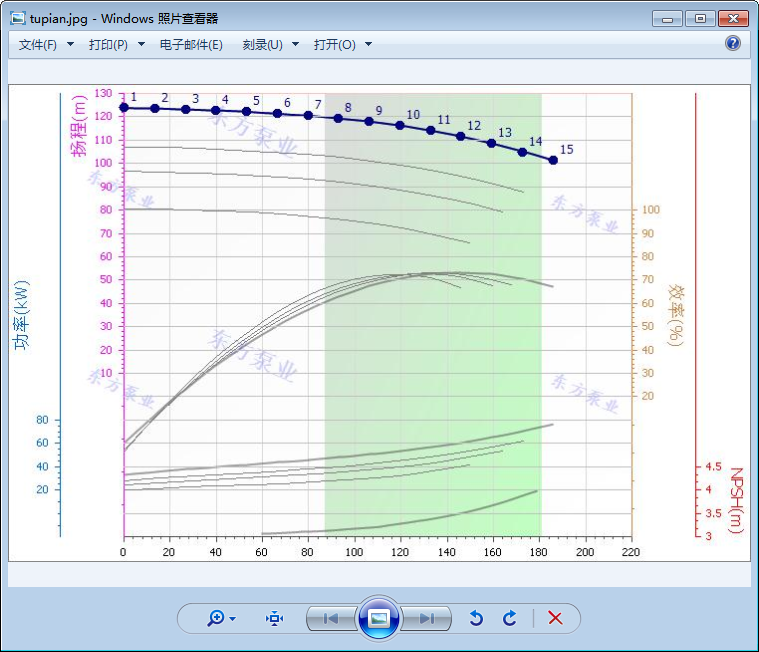Click the 100 value on efficiency axis
Screen dimensions: 759x652
click(651, 210)
